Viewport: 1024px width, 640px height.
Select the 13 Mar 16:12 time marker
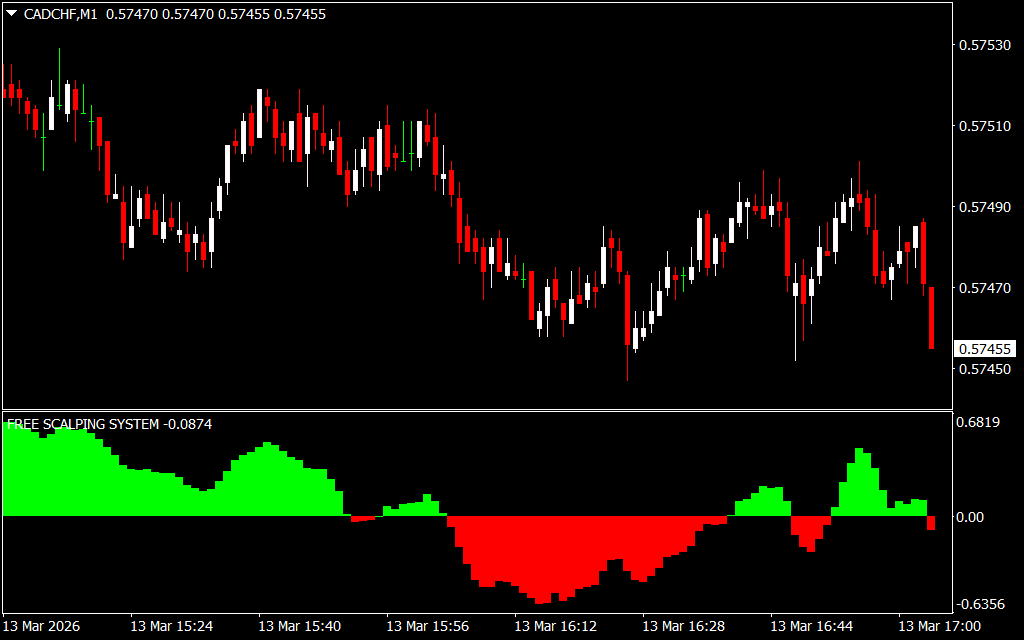coord(555,626)
